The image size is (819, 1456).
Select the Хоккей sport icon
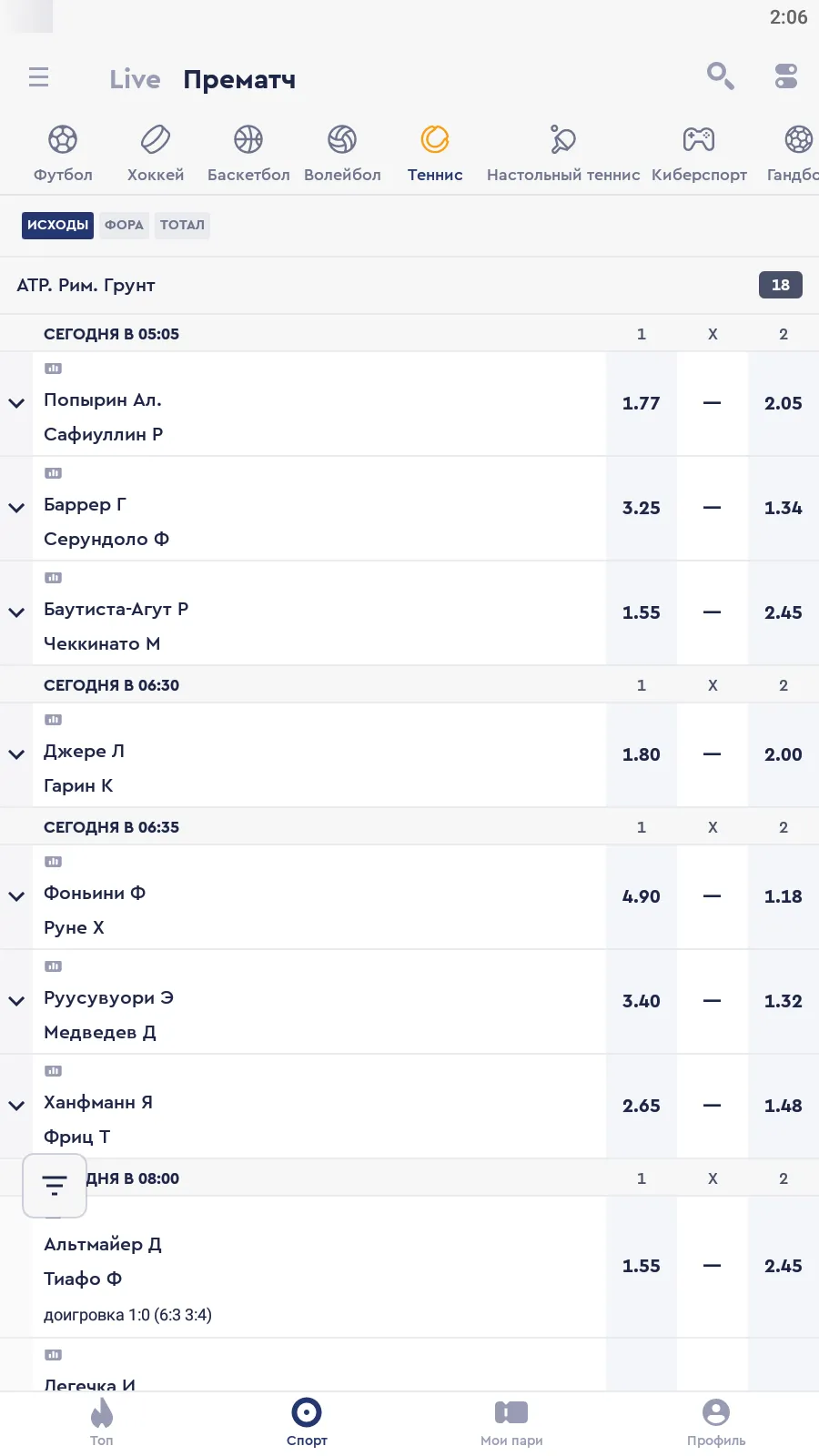click(156, 140)
